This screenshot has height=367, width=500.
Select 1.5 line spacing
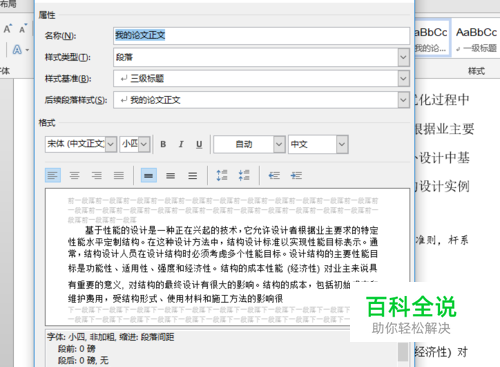(x=171, y=175)
